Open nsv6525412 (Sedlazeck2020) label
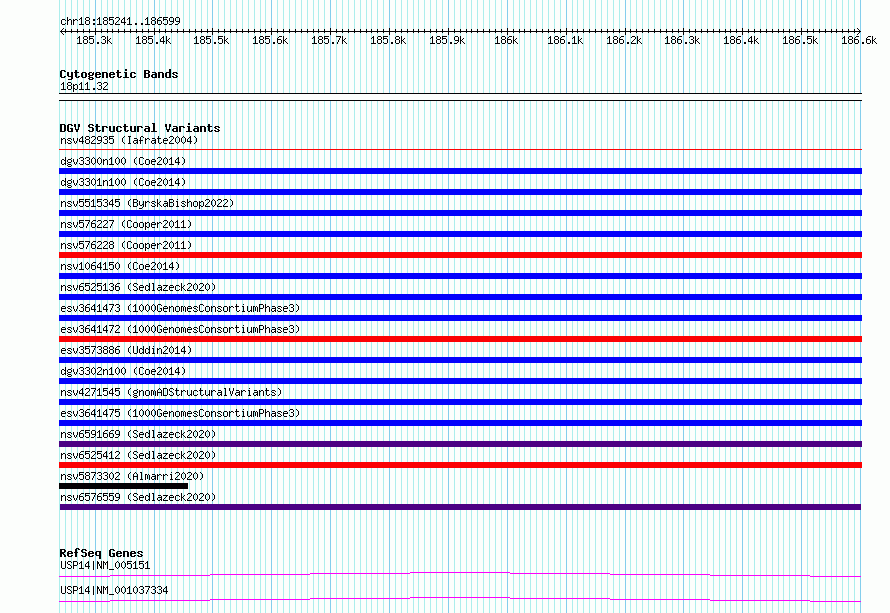 138,455
